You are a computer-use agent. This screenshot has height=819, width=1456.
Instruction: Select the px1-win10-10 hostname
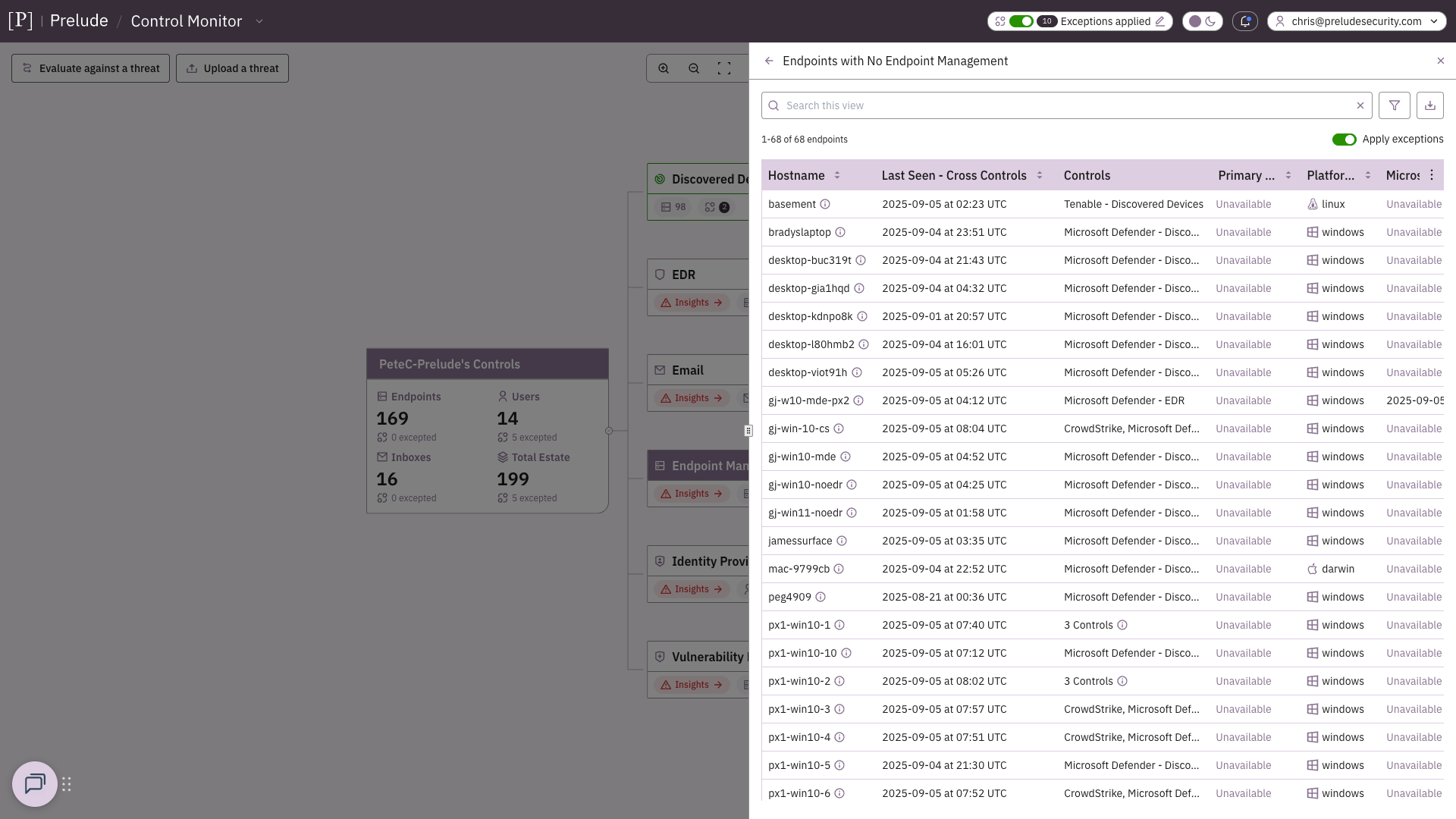(x=802, y=653)
